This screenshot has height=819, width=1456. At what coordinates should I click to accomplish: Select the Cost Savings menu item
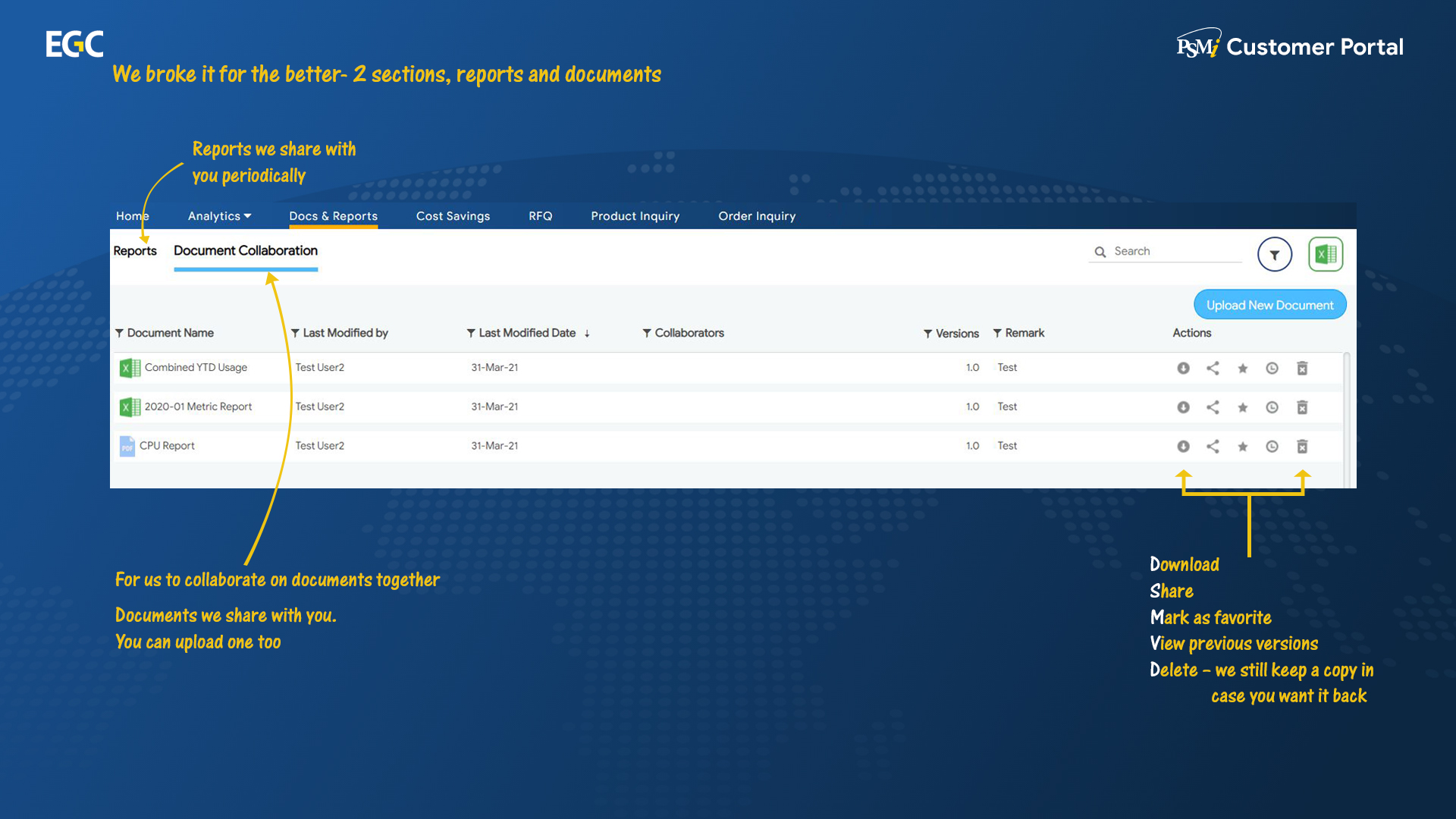click(x=453, y=216)
